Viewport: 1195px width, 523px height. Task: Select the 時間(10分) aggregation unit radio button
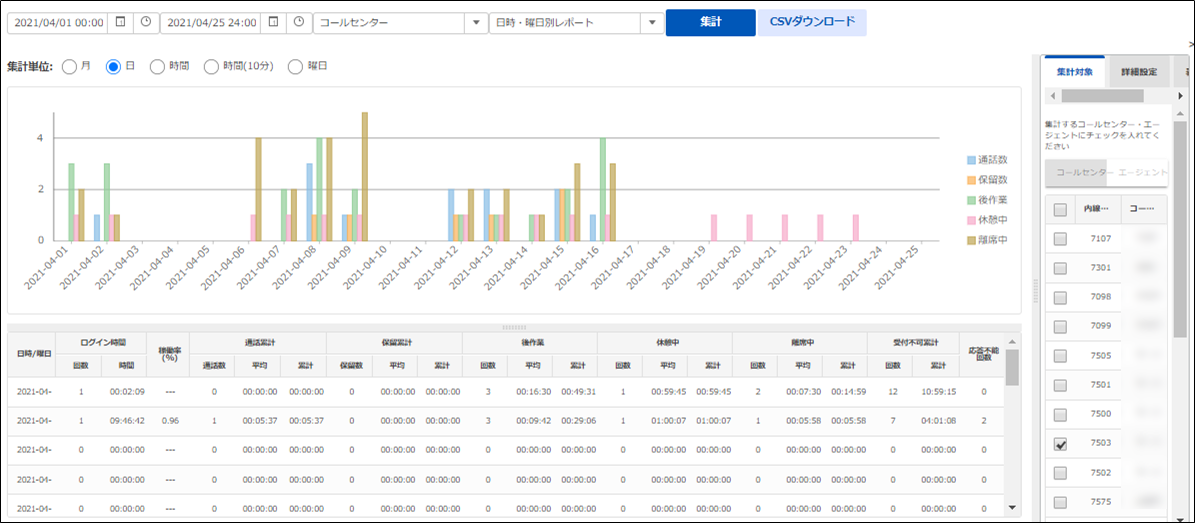pyautogui.click(x=211, y=67)
